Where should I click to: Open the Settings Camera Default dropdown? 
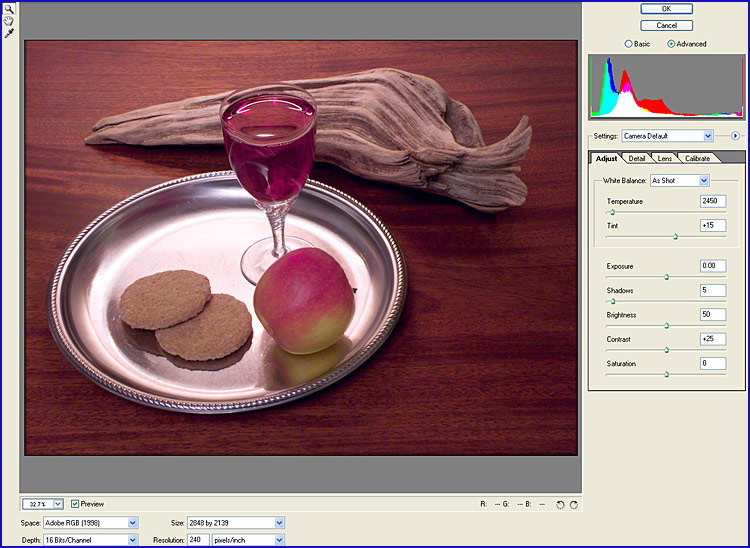tap(708, 135)
